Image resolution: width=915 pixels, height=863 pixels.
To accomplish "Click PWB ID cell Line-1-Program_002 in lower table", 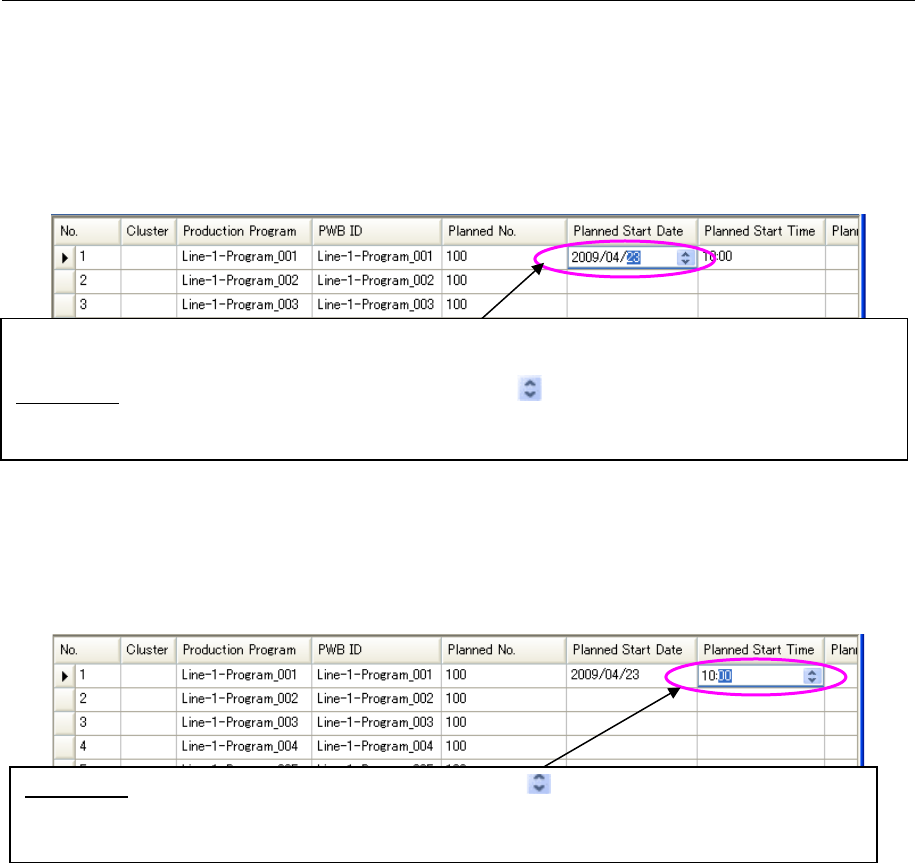I will 376,699.
